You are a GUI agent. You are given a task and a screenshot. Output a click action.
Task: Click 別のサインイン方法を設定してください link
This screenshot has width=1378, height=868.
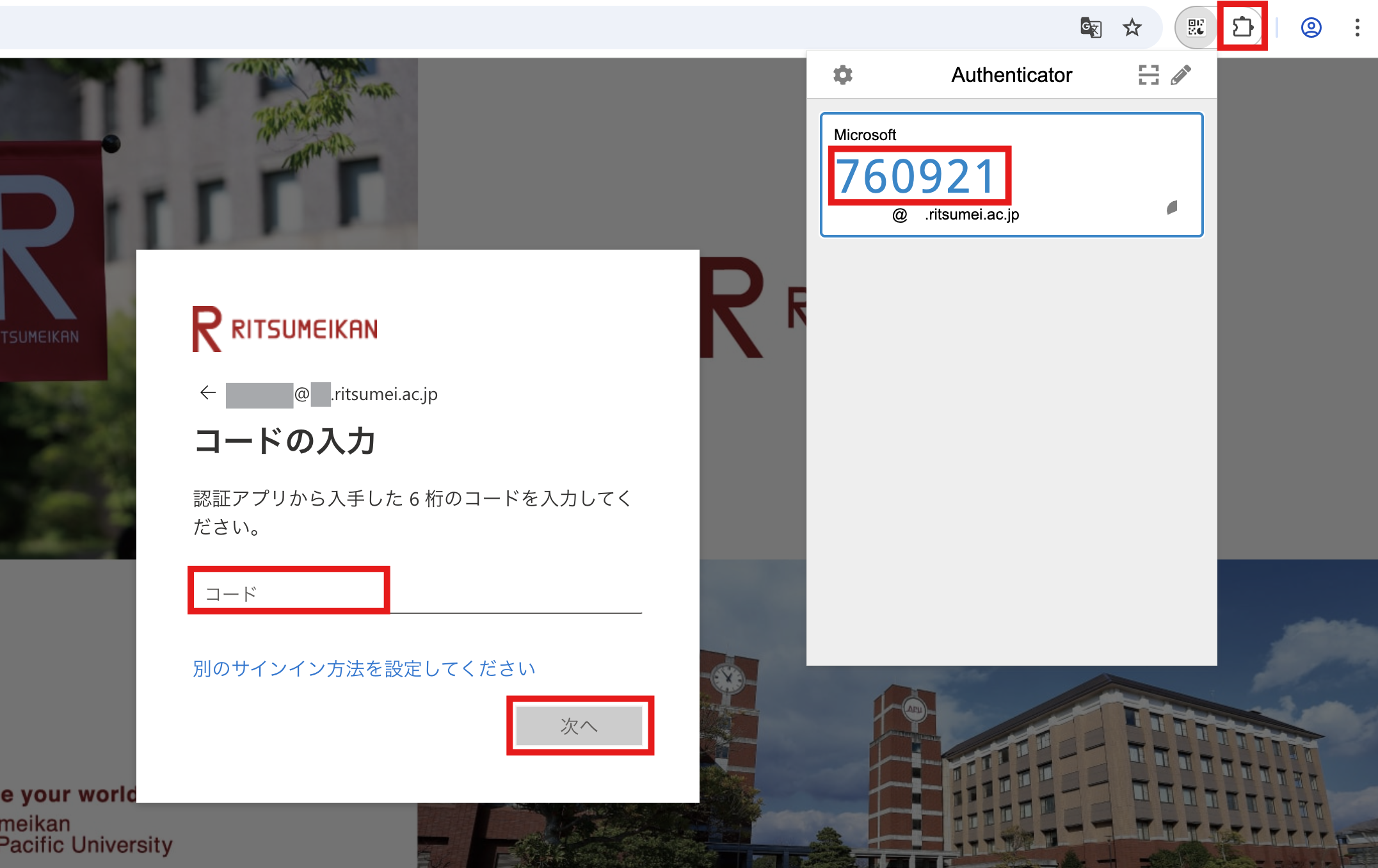coord(364,668)
